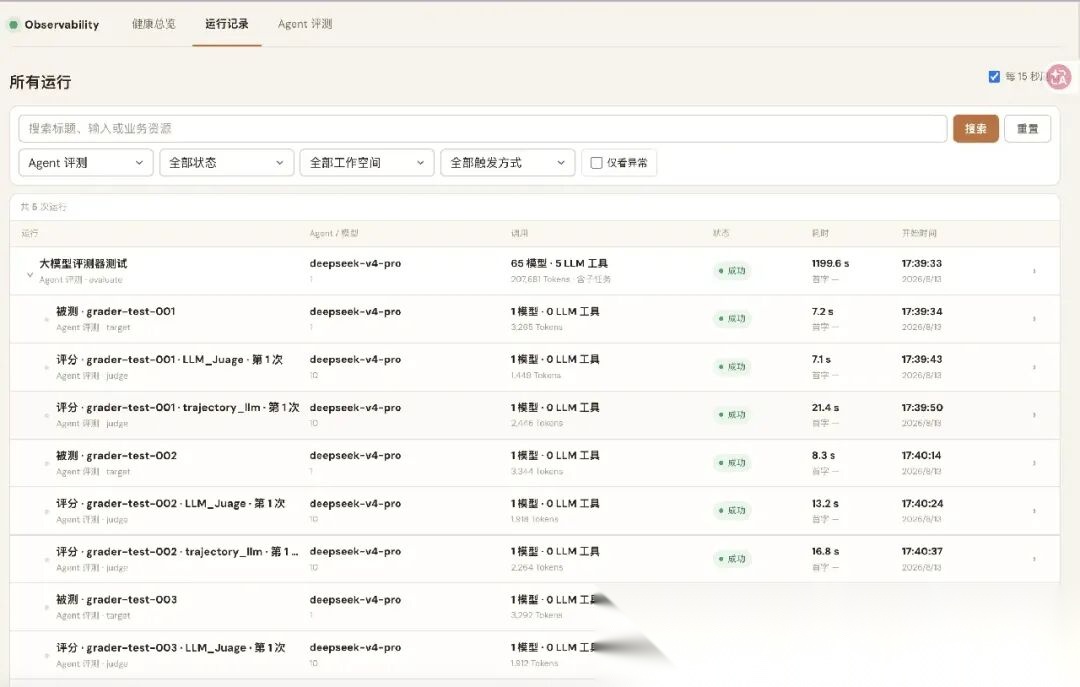1080x687 pixels.
Task: Select 被测 · grader-test-001 run
Action: point(116,311)
